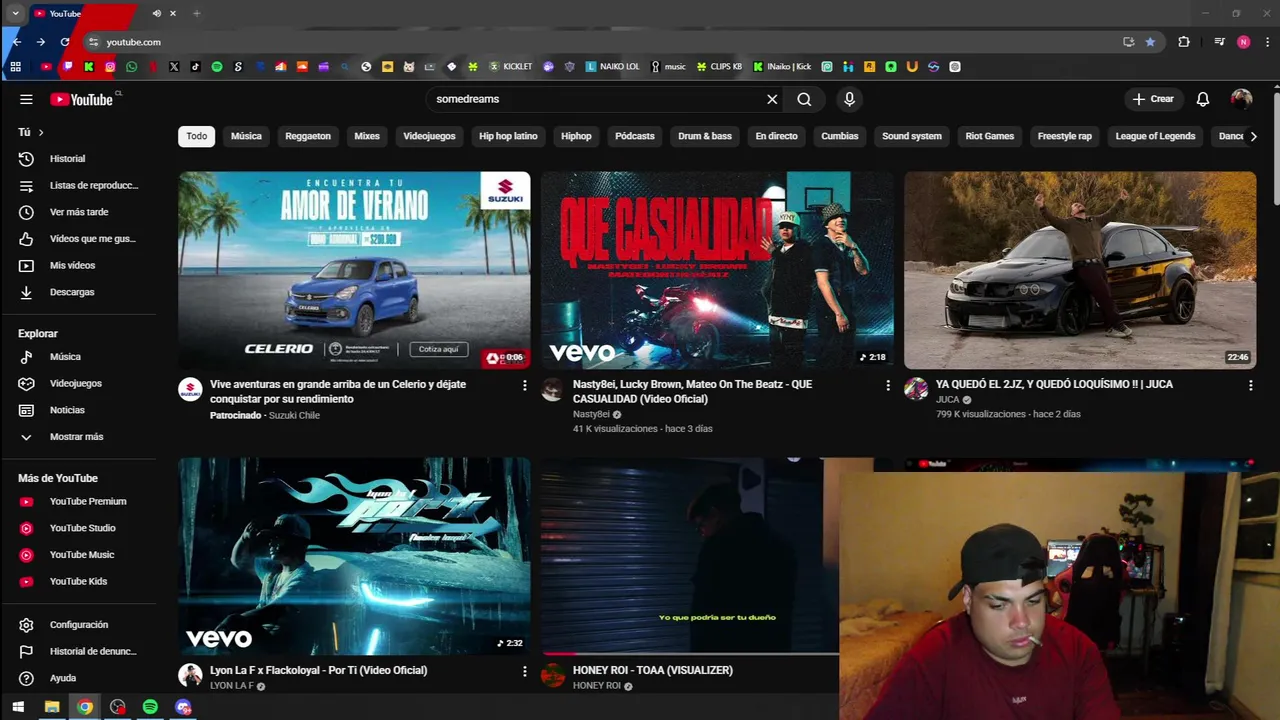Open options menu for JUCA 2JZ video
Image resolution: width=1280 pixels, height=720 pixels.
1250,385
